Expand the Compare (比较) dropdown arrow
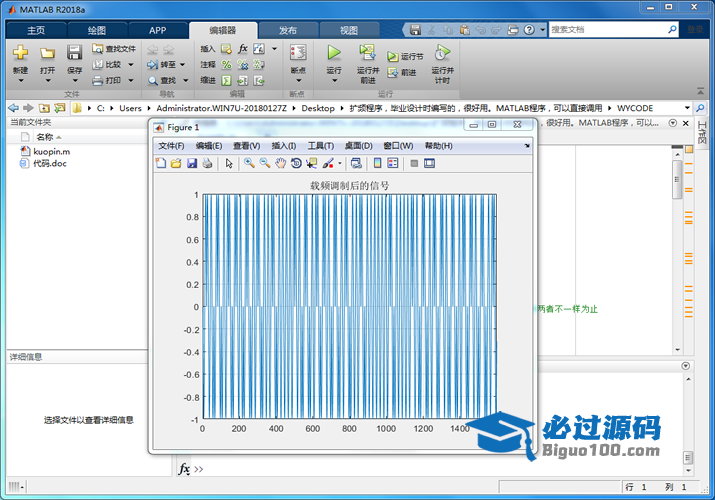 [x=130, y=65]
